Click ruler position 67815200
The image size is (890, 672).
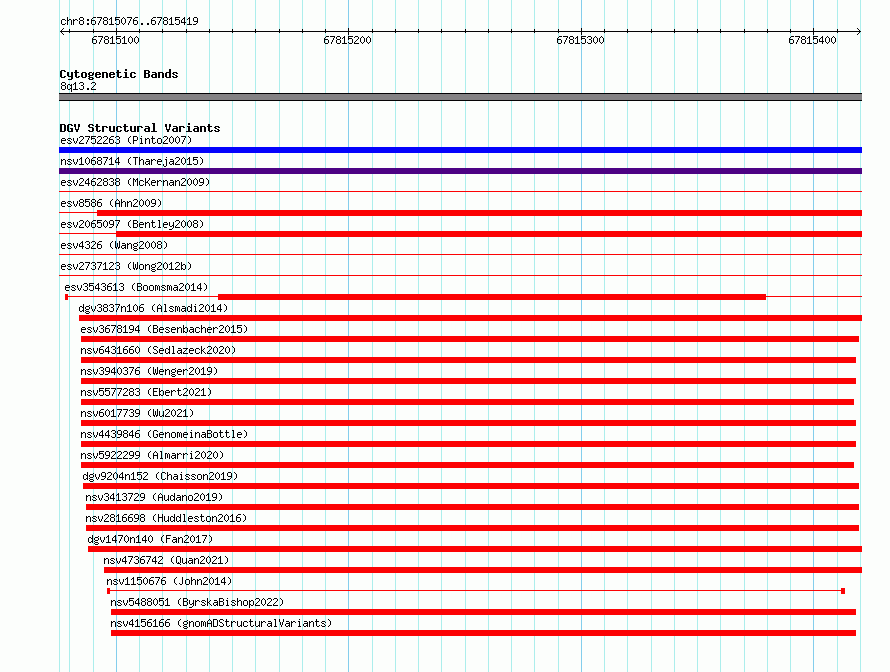point(347,40)
